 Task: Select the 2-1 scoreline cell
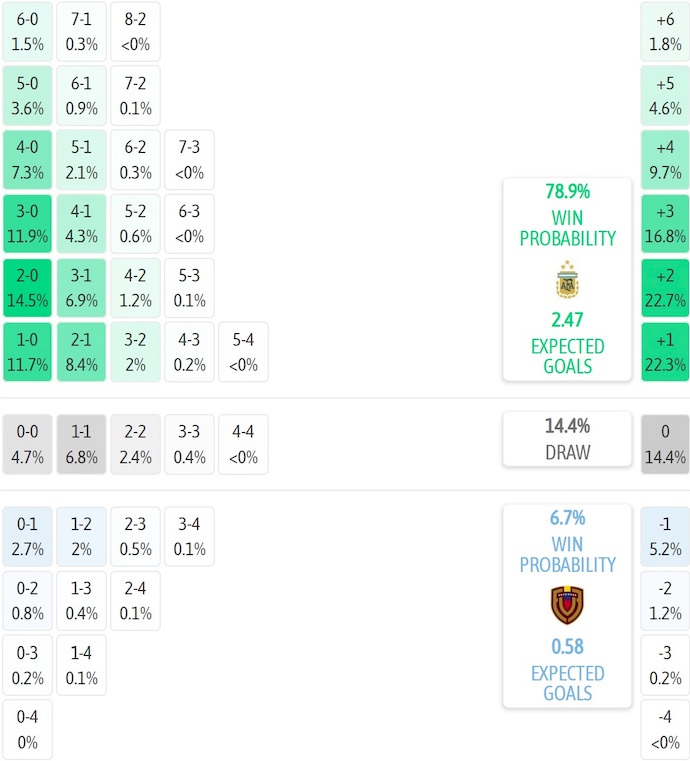pyautogui.click(x=81, y=353)
